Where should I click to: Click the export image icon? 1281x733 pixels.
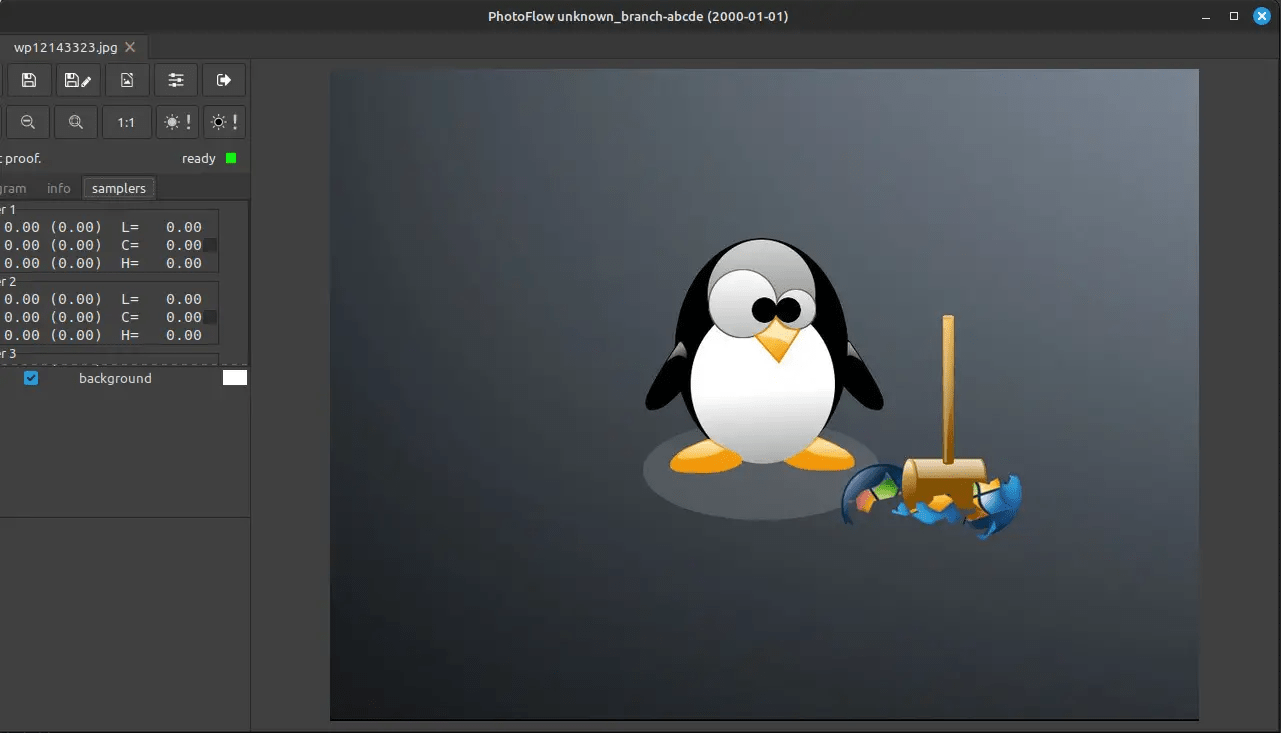point(127,80)
